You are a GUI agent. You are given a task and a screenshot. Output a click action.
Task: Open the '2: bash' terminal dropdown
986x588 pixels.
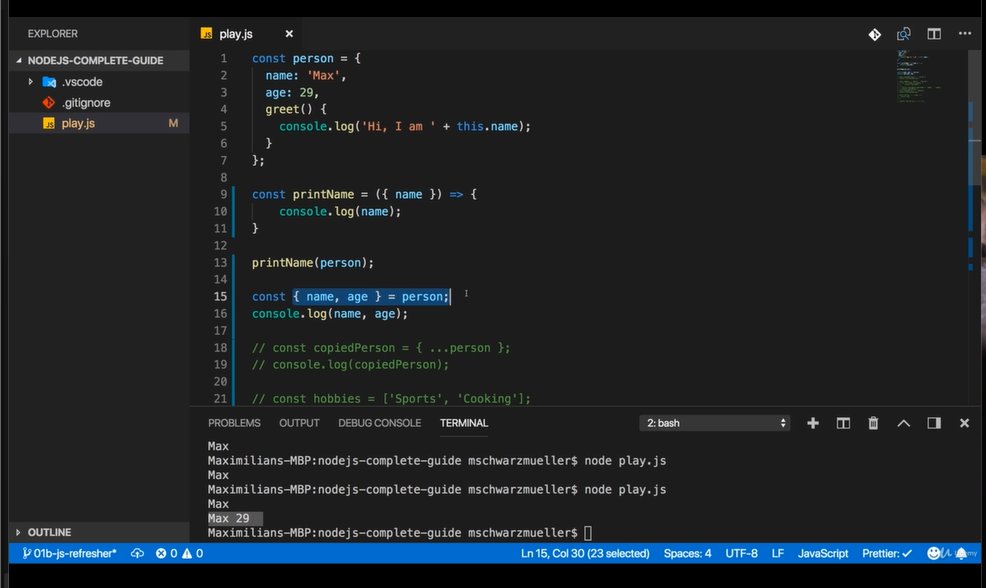[715, 423]
